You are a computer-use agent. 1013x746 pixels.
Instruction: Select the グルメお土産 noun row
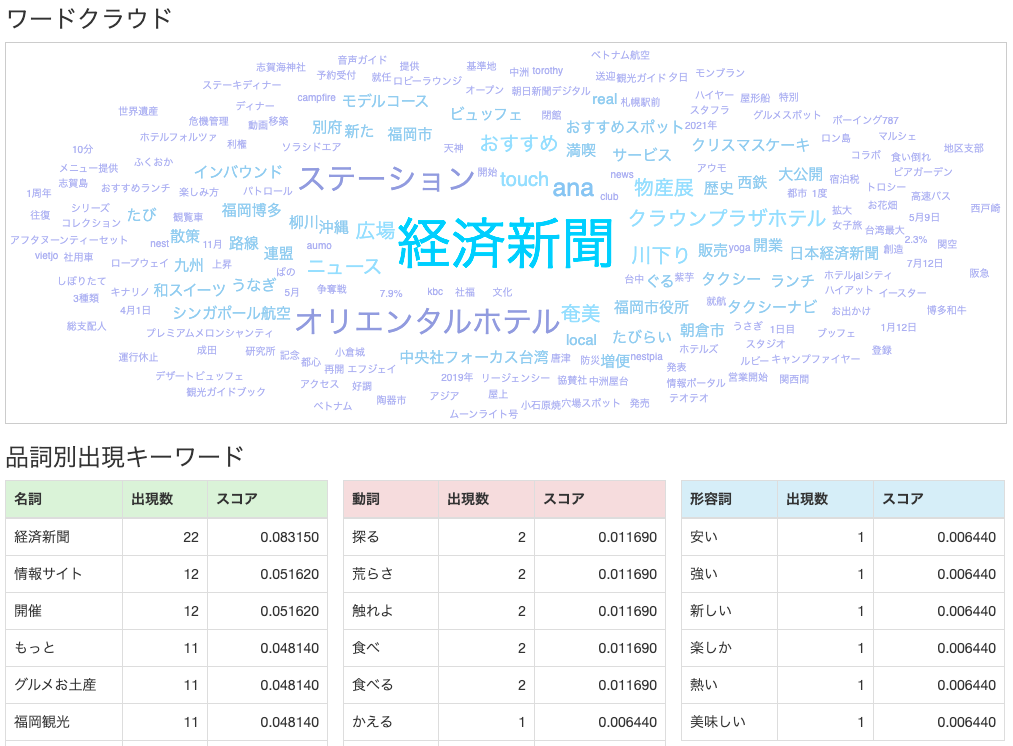coord(167,685)
